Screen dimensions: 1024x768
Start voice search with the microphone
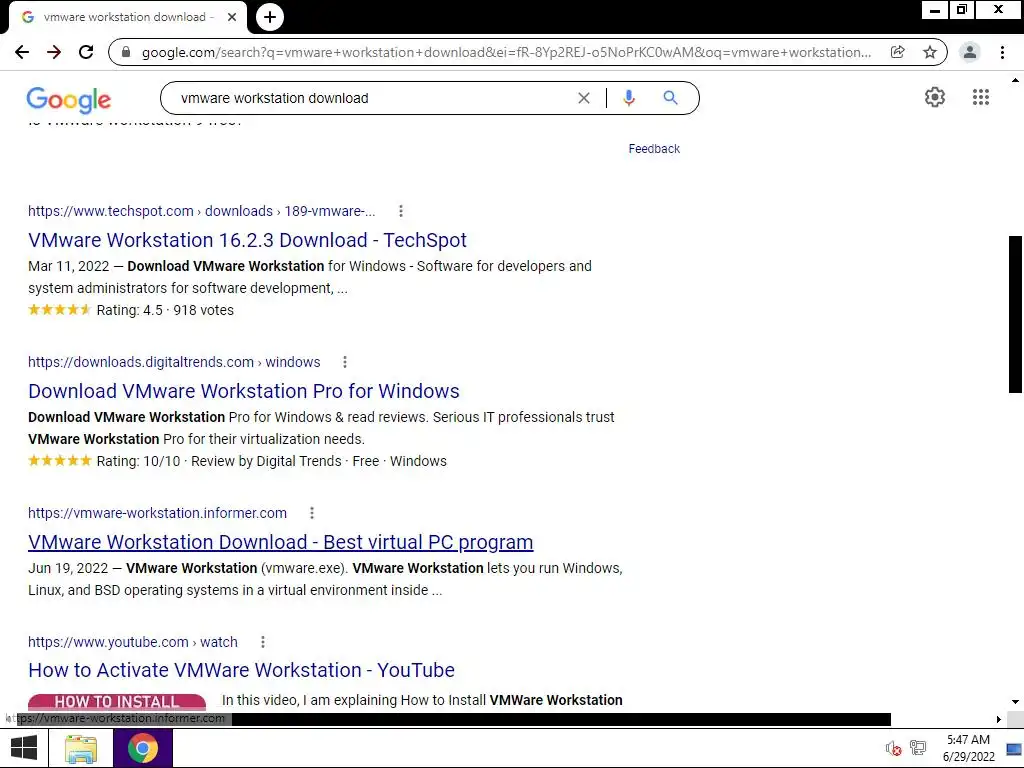point(629,98)
